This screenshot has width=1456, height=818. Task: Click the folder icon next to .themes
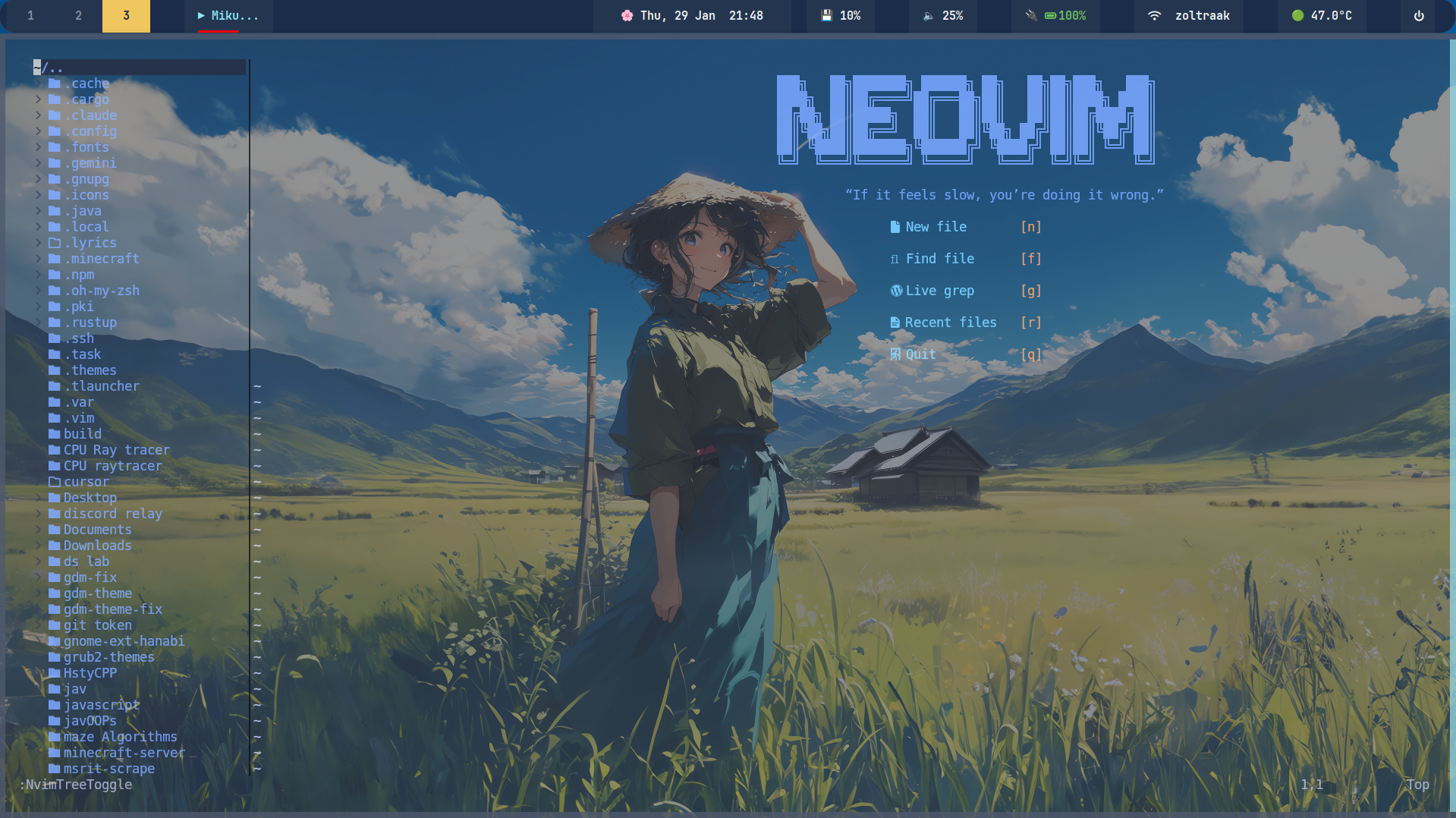(55, 370)
